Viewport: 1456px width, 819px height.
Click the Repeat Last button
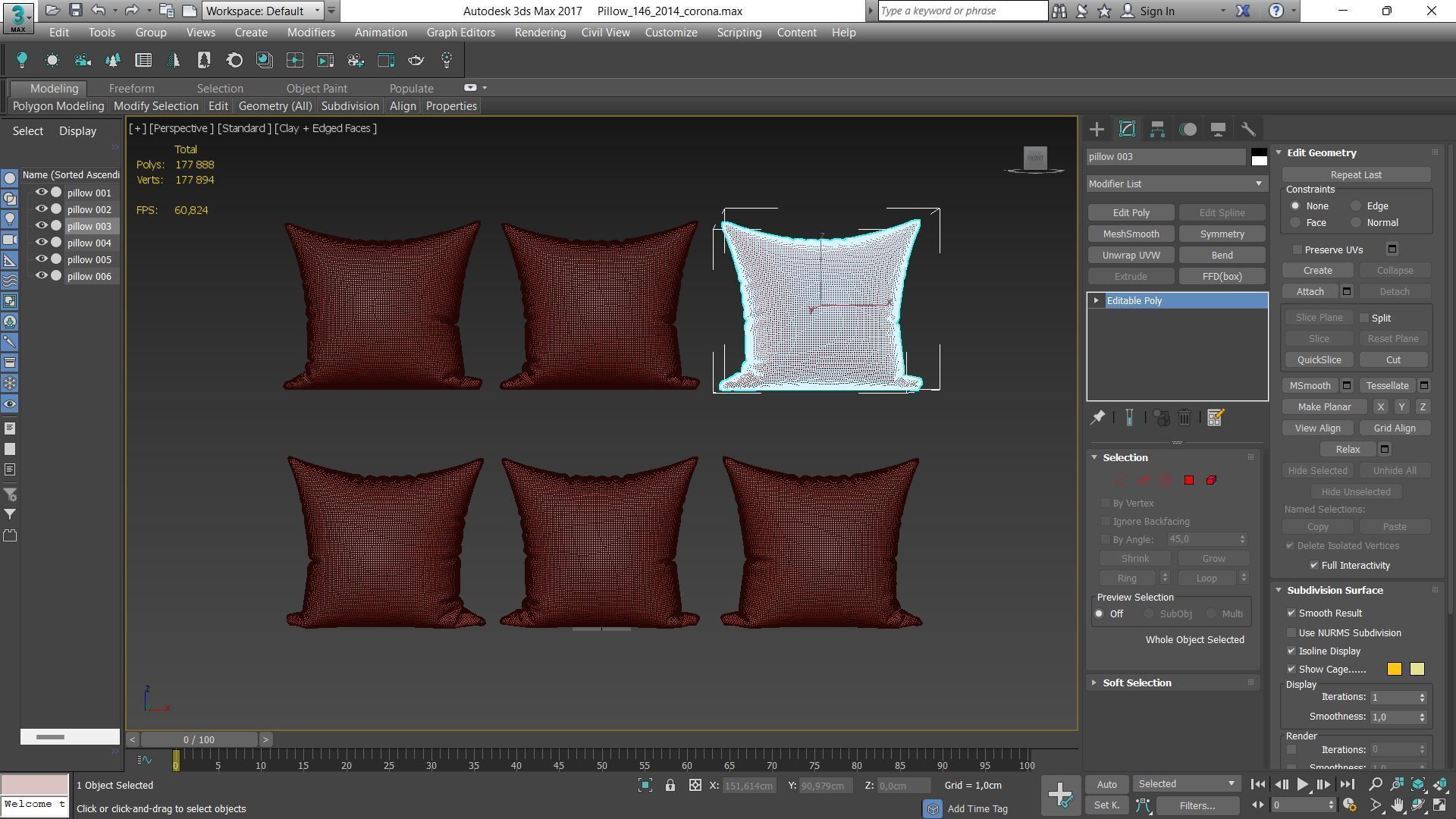click(x=1356, y=175)
